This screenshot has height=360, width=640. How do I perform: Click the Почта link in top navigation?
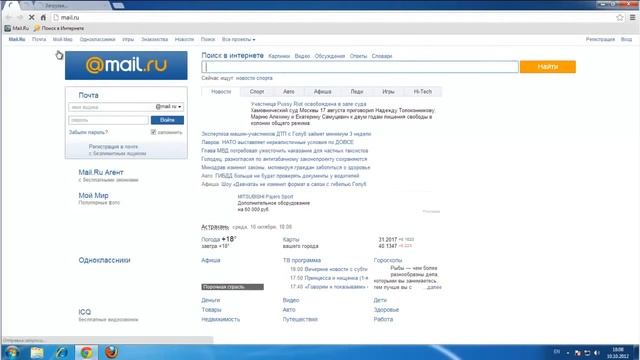pyautogui.click(x=39, y=40)
